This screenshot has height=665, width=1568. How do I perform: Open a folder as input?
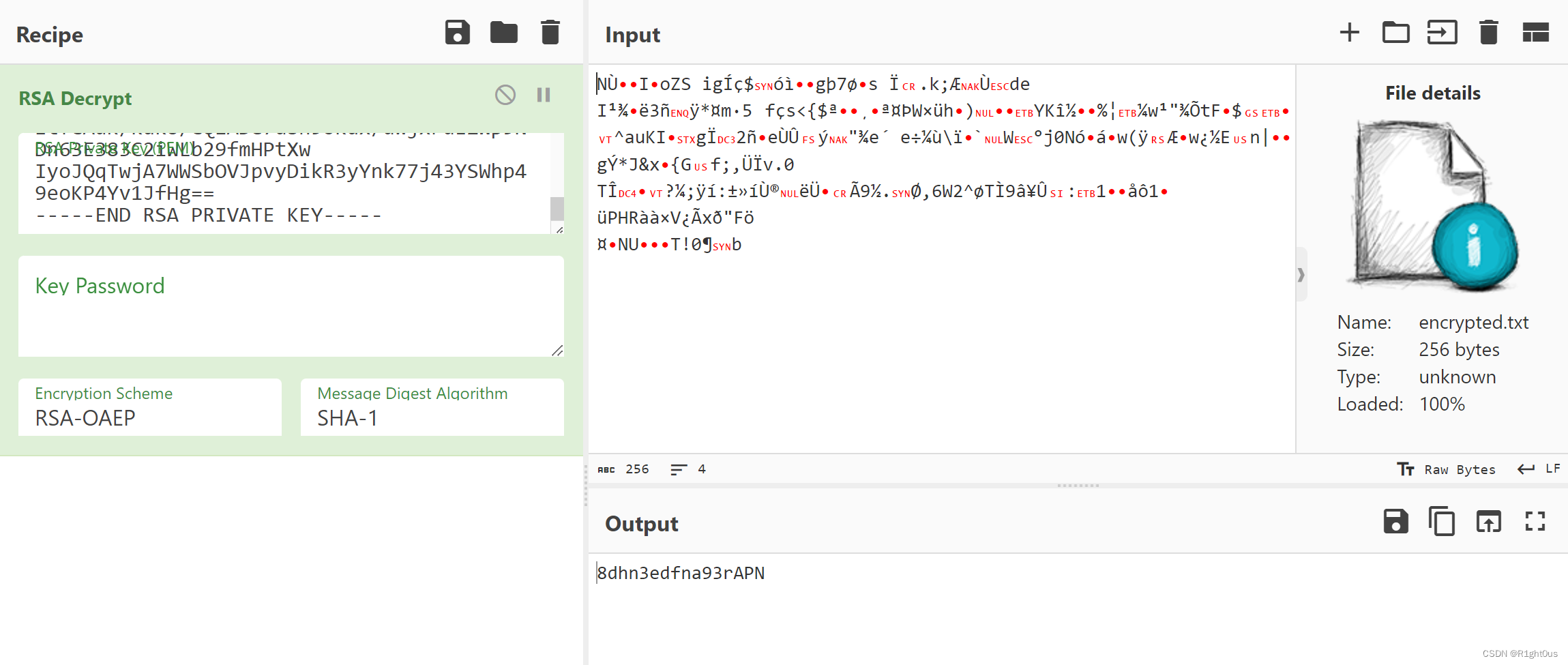[x=1395, y=33]
